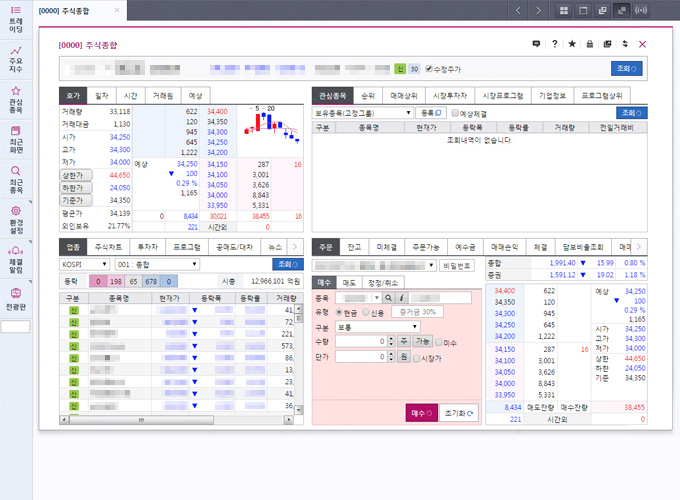Open the 최근화면 sidebar icon
Screen dimensions: 680x500
point(16,140)
